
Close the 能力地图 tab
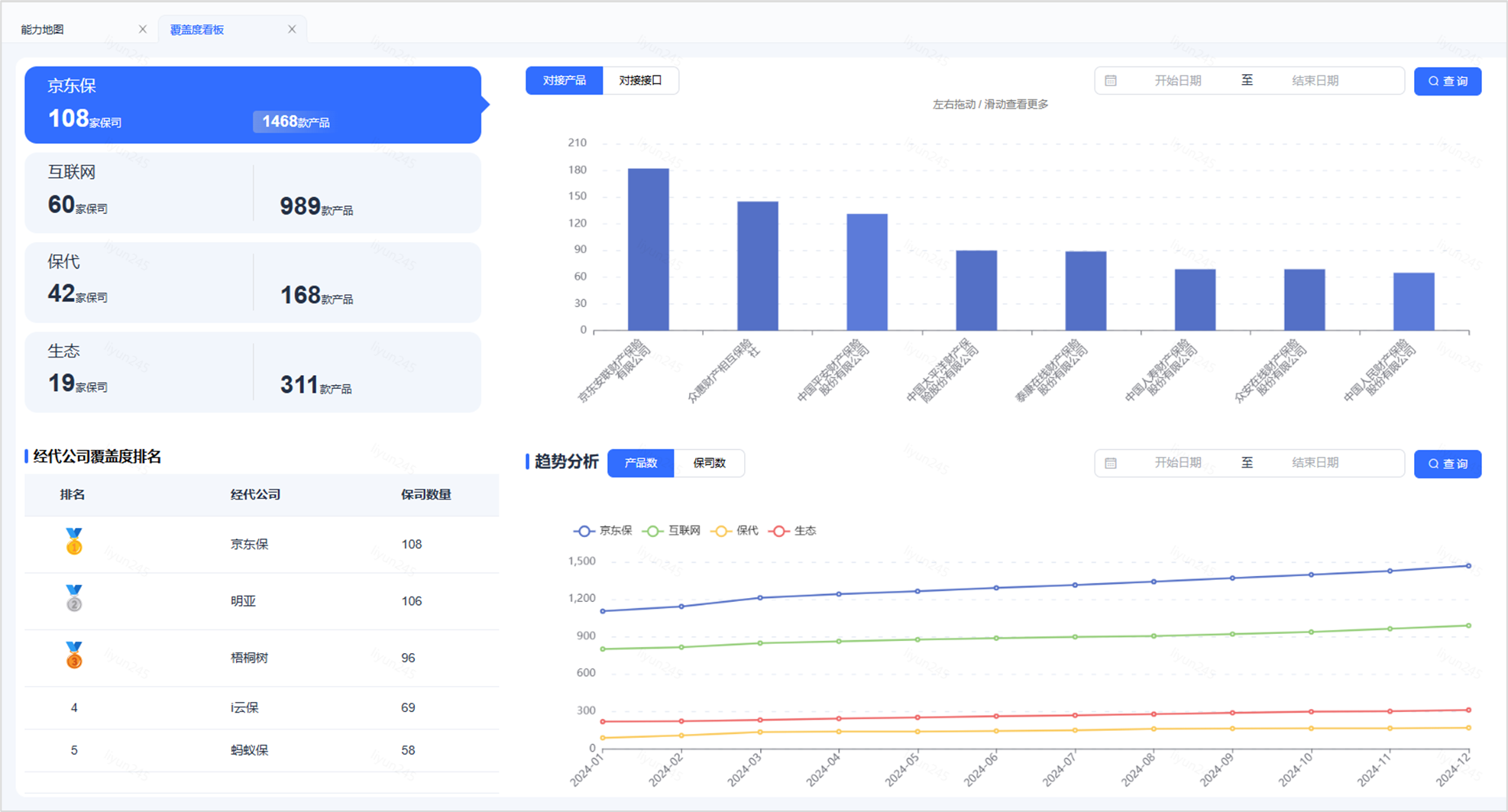click(x=142, y=29)
